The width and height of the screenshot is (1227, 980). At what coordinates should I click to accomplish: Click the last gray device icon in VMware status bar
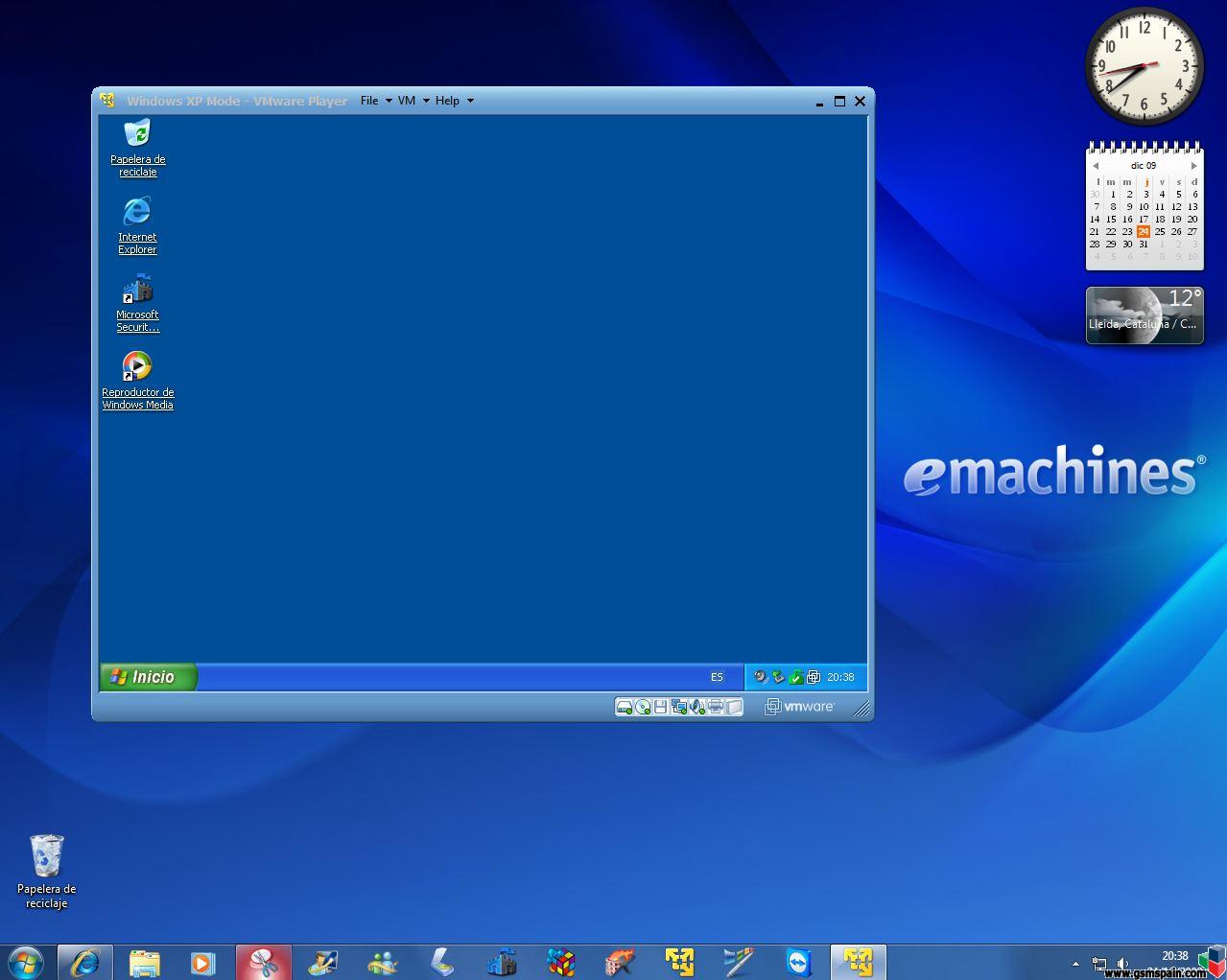[735, 707]
